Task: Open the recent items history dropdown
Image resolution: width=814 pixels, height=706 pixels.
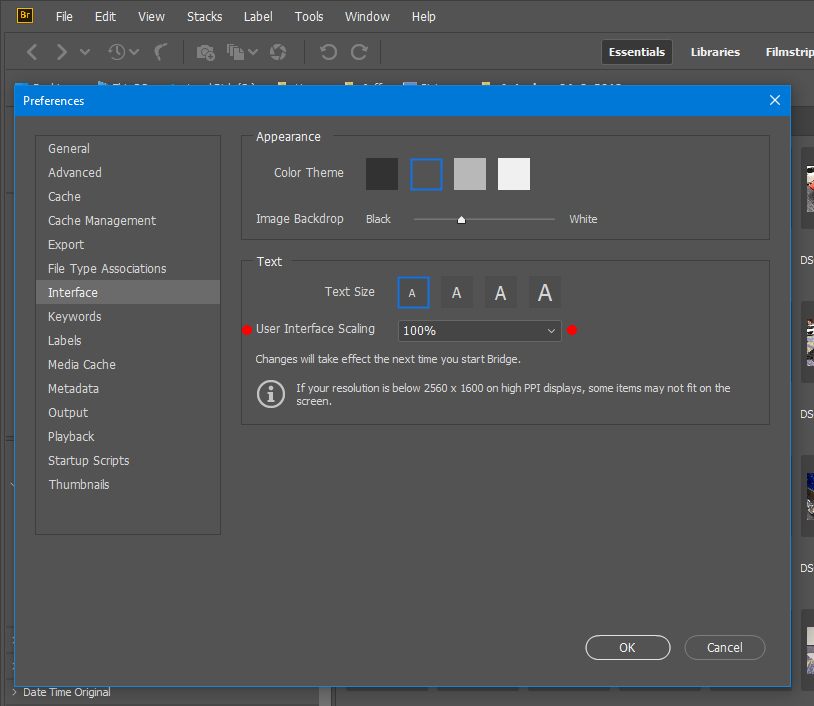Action: click(120, 51)
